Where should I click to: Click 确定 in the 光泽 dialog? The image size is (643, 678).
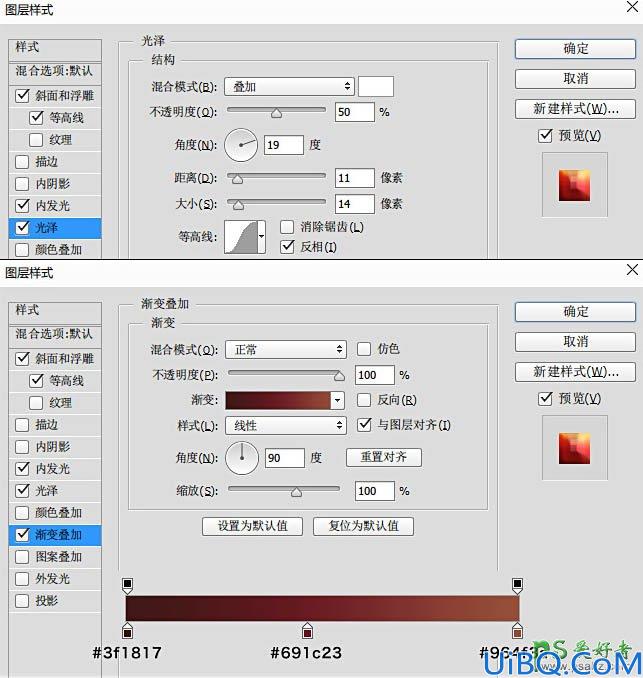[575, 49]
